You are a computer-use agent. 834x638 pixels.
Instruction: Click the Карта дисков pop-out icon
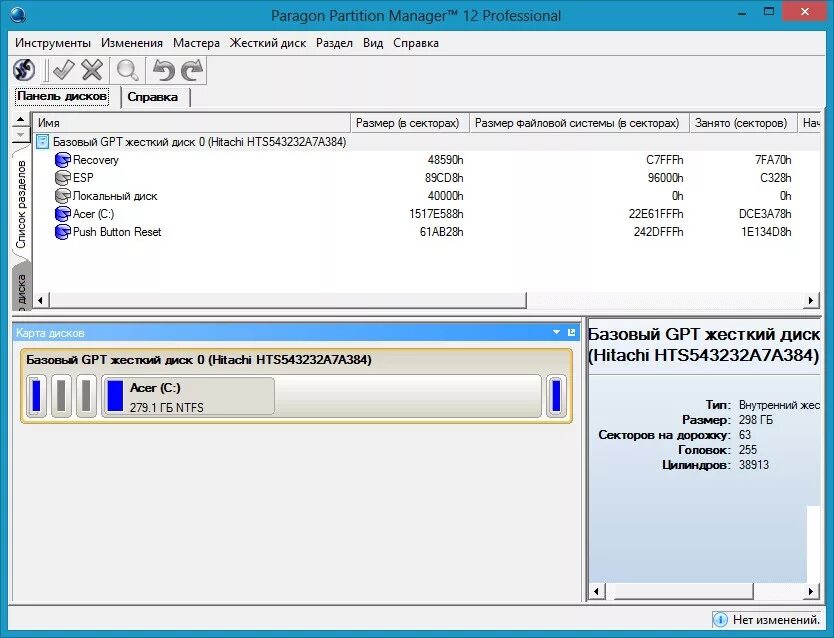pos(572,333)
